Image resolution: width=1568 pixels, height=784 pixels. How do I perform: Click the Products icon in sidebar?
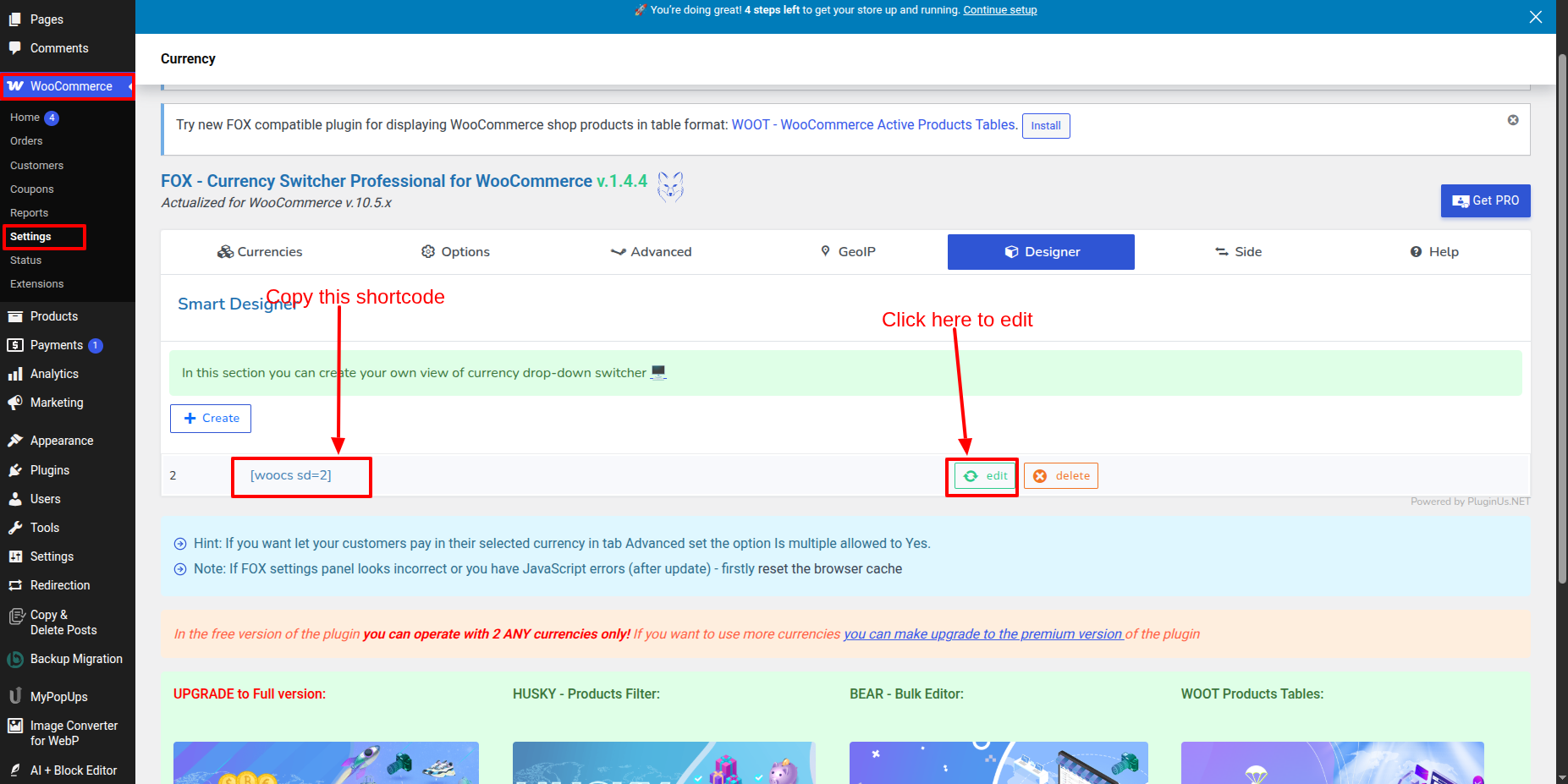click(x=15, y=316)
